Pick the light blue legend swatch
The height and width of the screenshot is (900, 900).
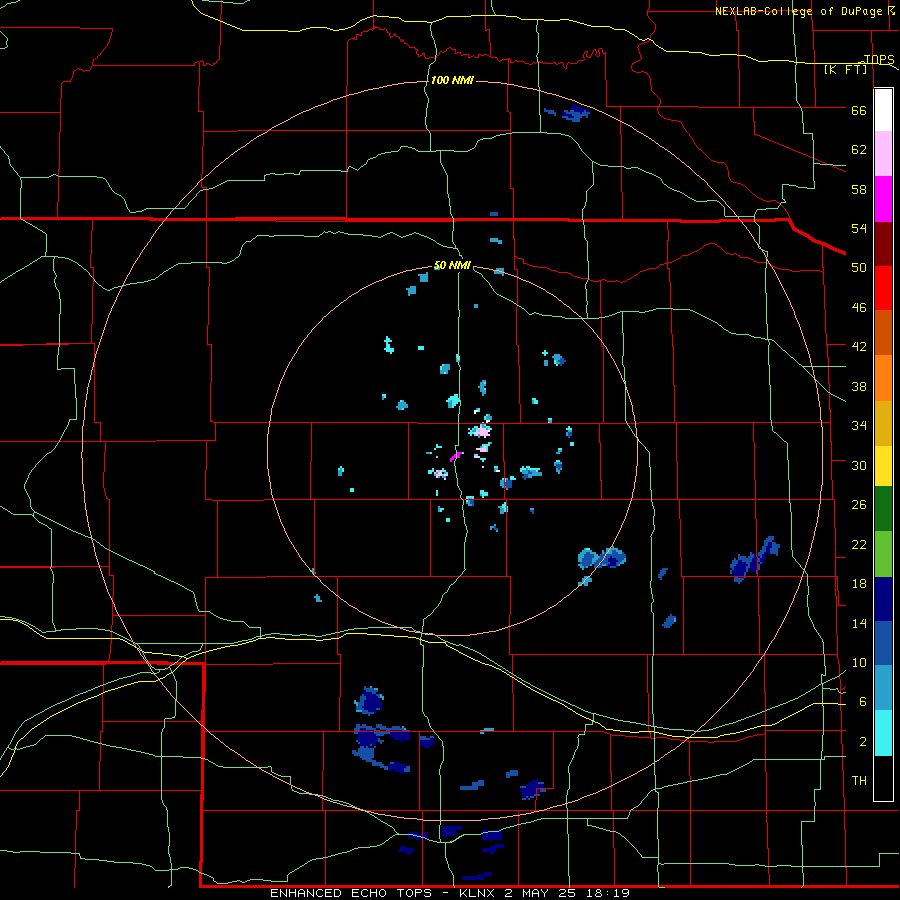click(883, 688)
